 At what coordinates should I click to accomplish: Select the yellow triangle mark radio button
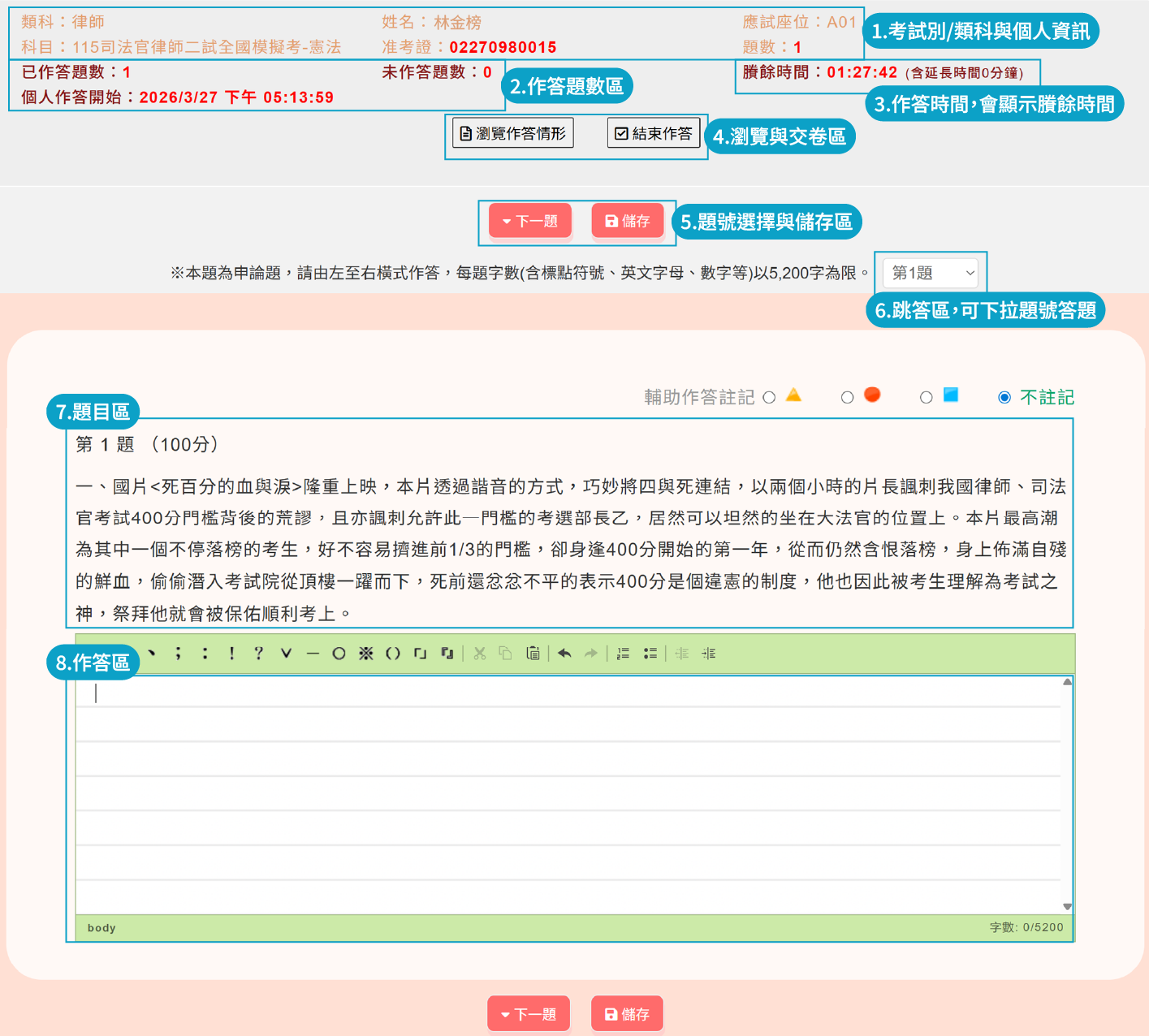(769, 397)
